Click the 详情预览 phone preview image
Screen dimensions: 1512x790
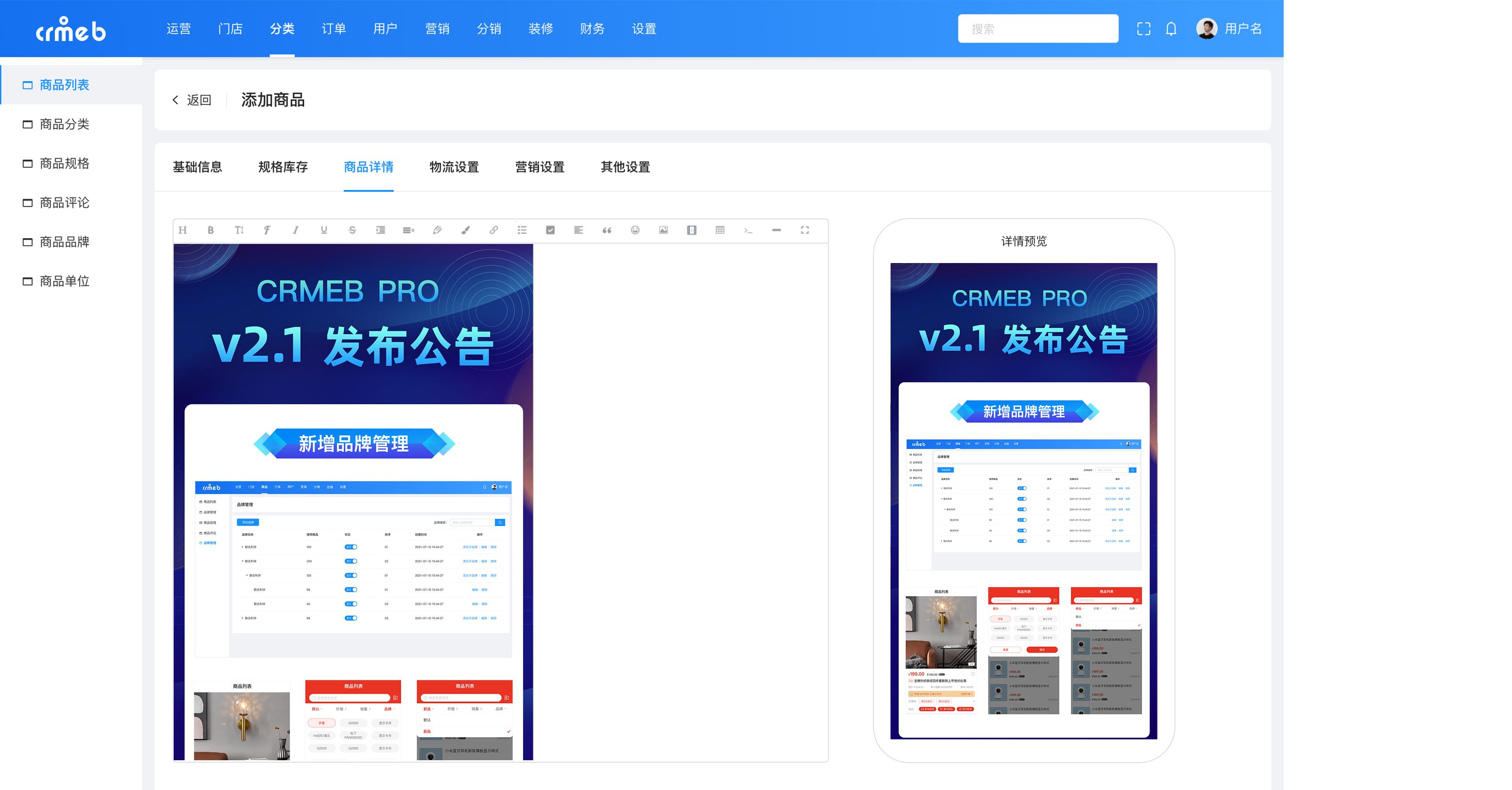click(x=1024, y=501)
